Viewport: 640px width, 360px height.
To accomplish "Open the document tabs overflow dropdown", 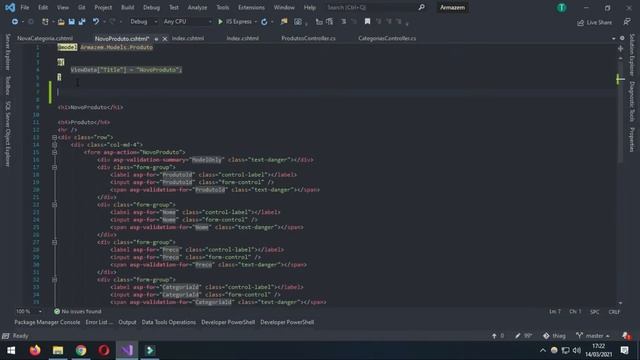I will (613, 38).
